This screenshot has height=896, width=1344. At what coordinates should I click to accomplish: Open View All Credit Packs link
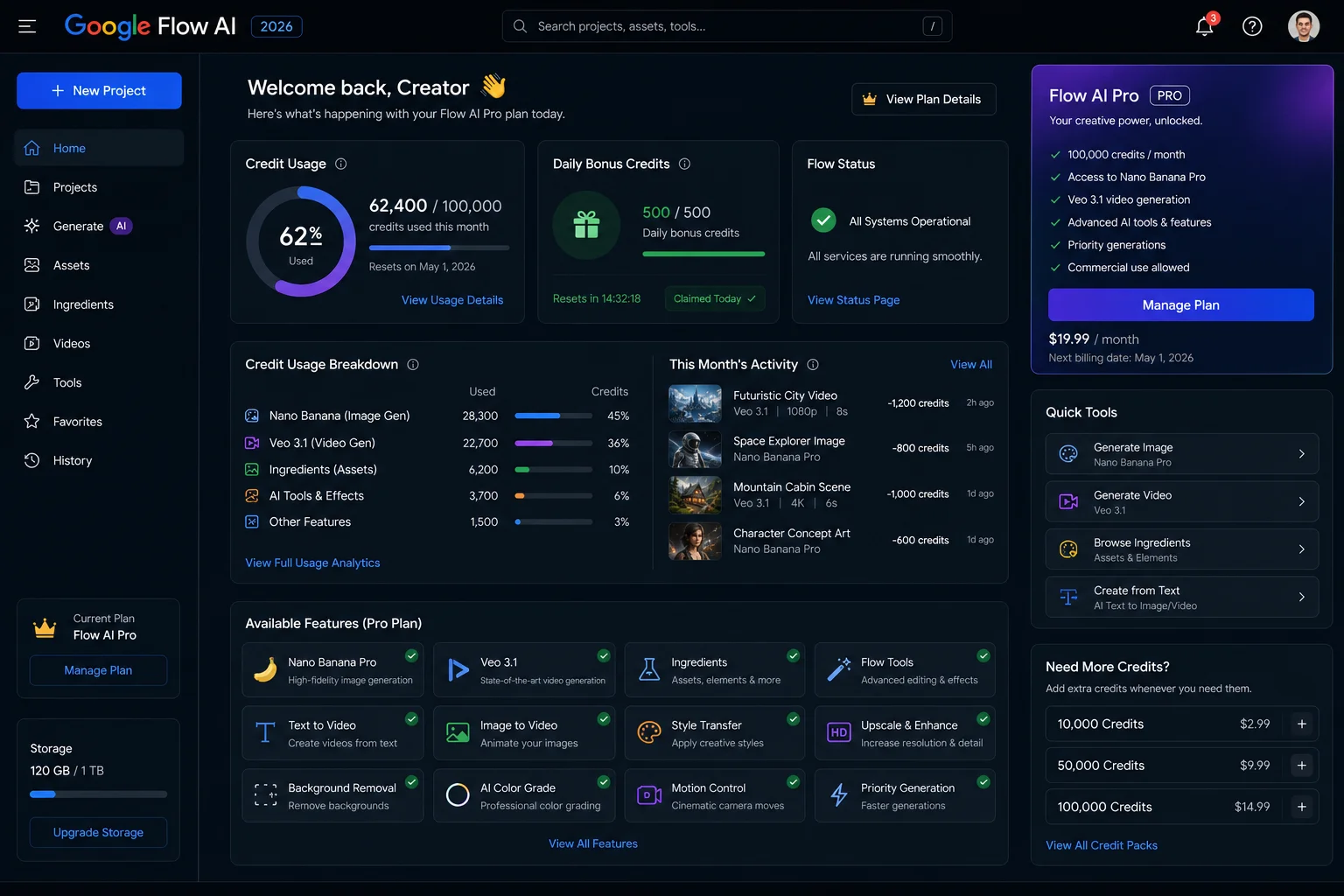tap(1101, 845)
